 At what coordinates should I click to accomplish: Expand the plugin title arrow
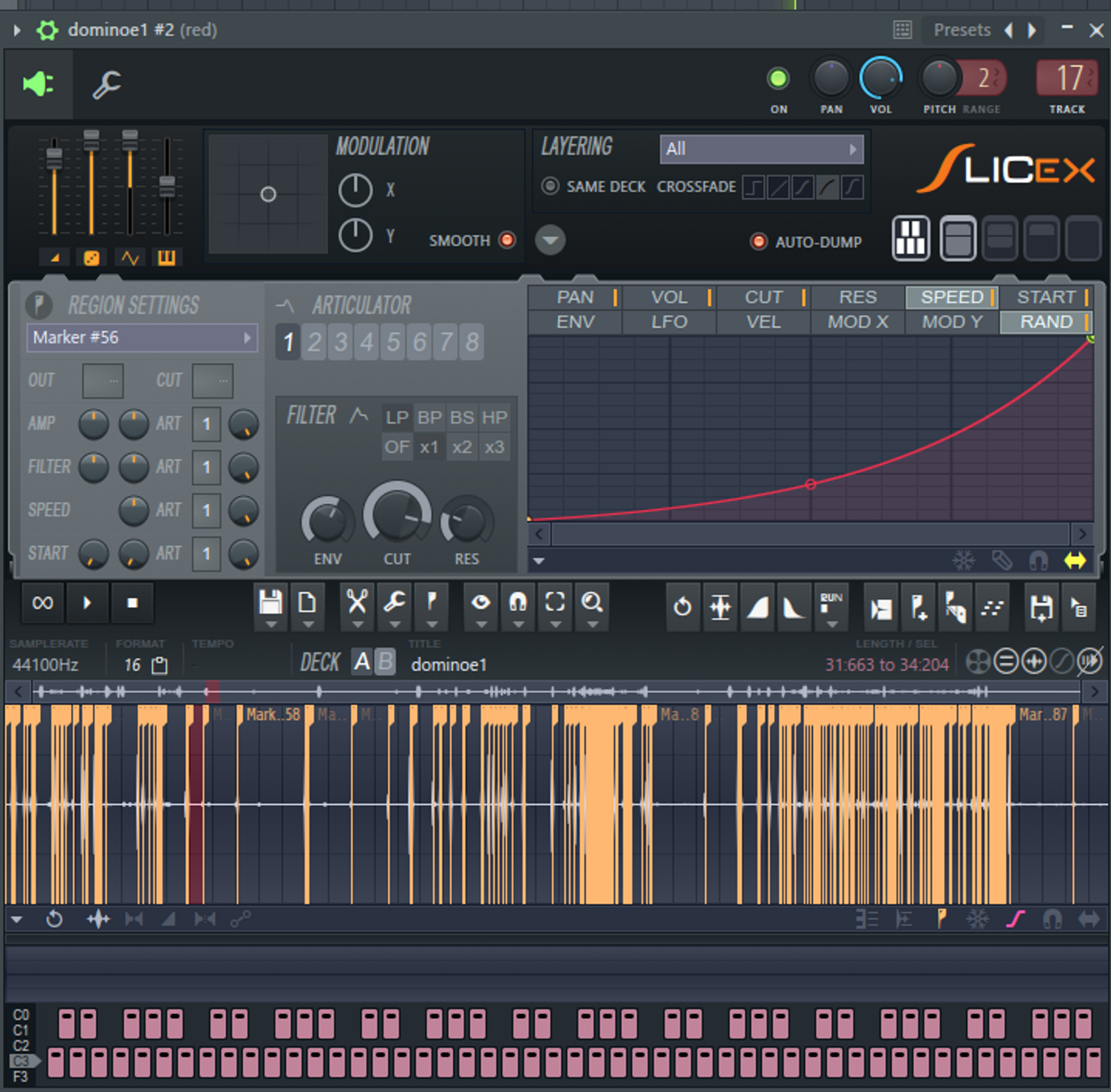(x=17, y=30)
